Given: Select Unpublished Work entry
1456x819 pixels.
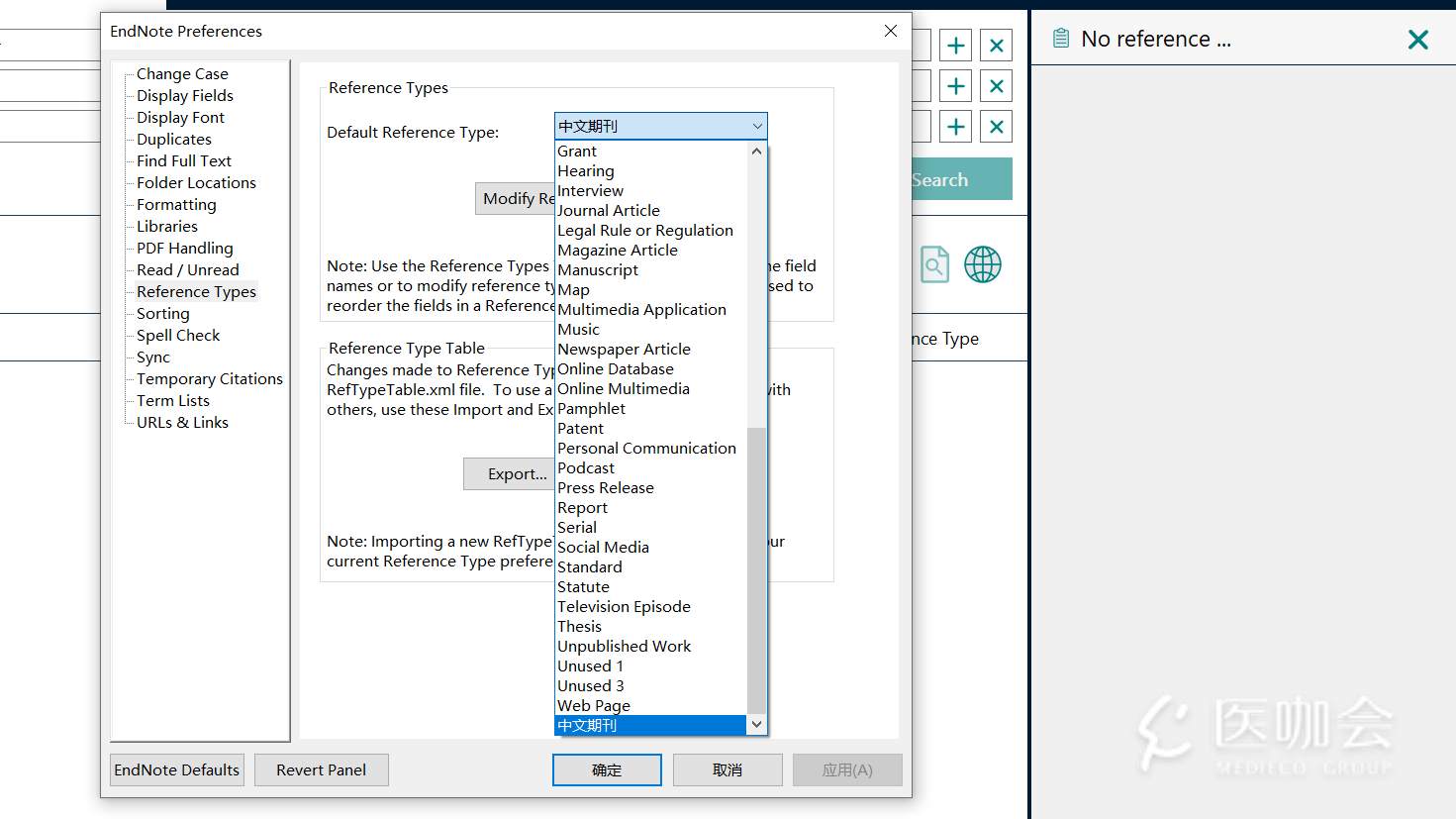Looking at the screenshot, I should tap(650, 647).
